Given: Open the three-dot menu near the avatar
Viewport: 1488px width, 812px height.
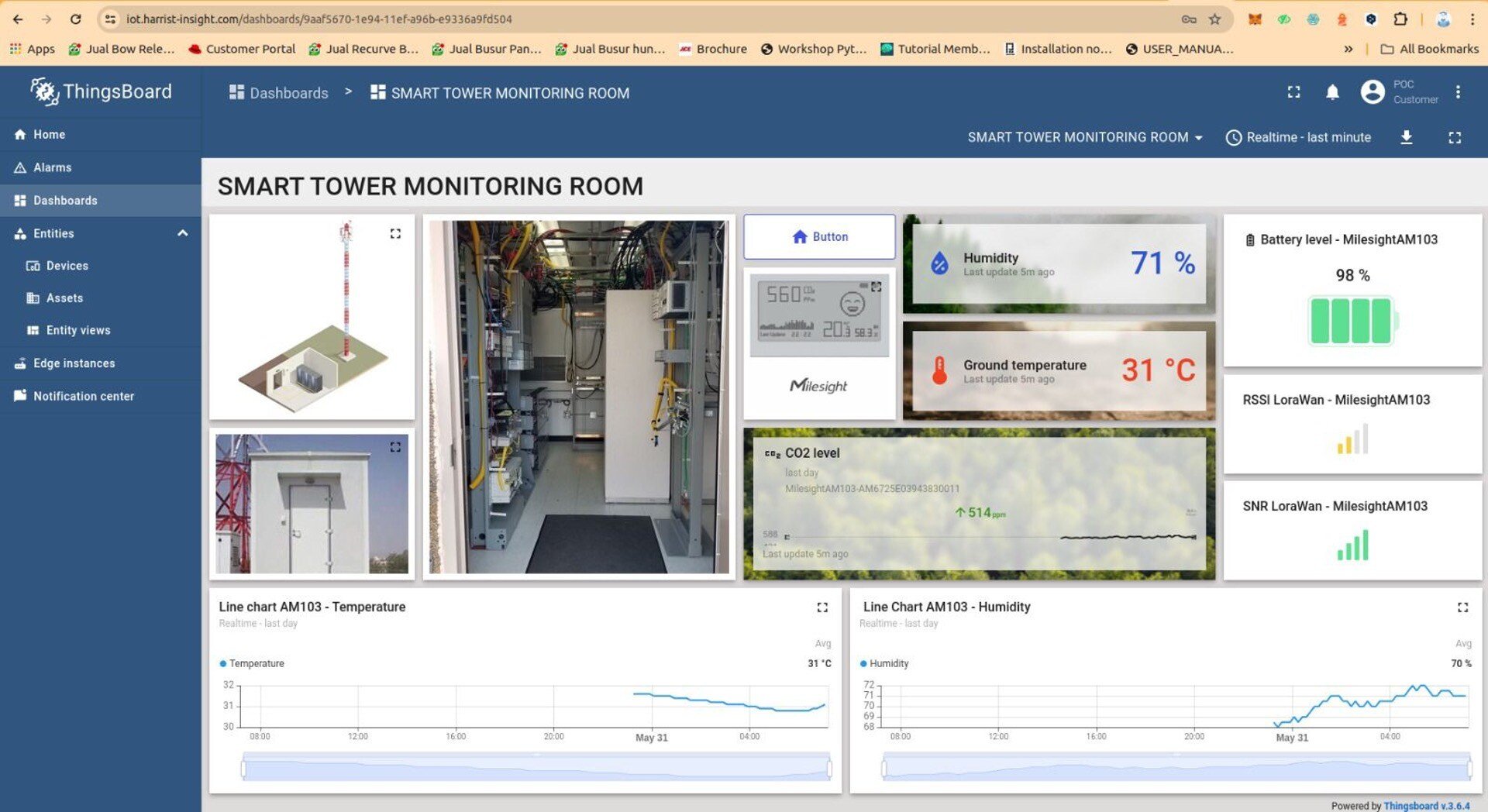Looking at the screenshot, I should pos(1459,91).
